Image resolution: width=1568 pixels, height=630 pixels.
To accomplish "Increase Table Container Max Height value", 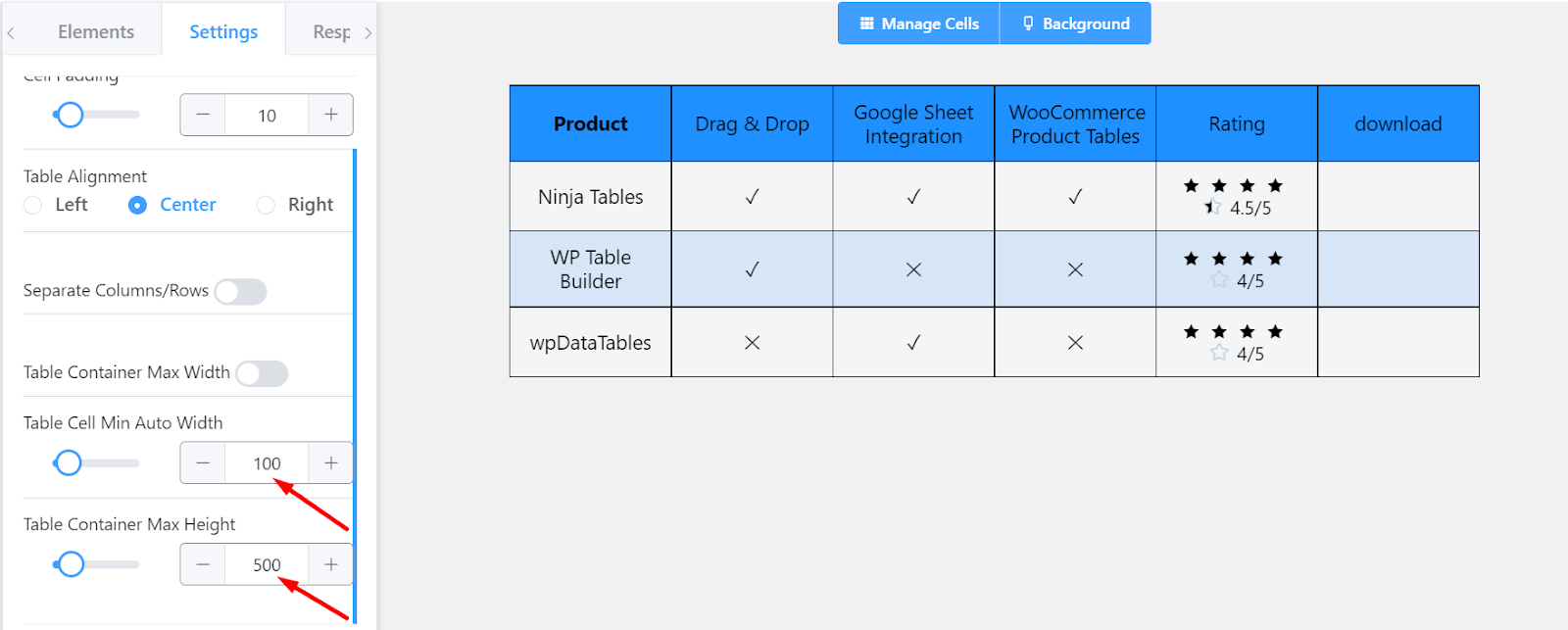I will pos(331,564).
